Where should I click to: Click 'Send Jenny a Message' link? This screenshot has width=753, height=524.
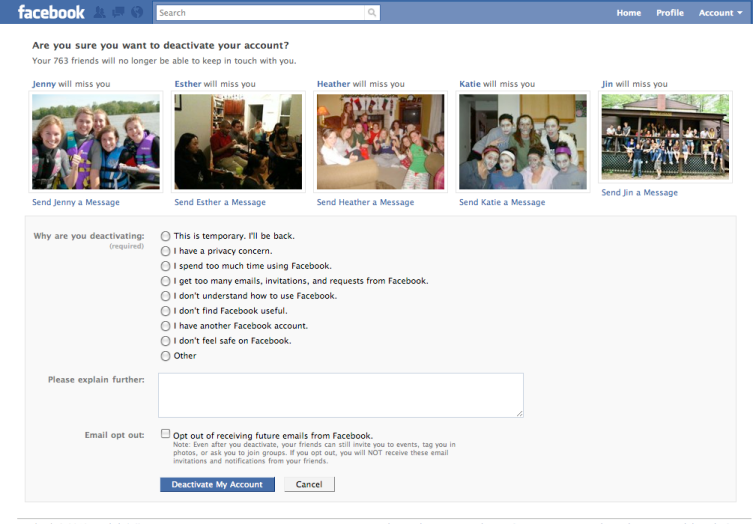(76, 202)
